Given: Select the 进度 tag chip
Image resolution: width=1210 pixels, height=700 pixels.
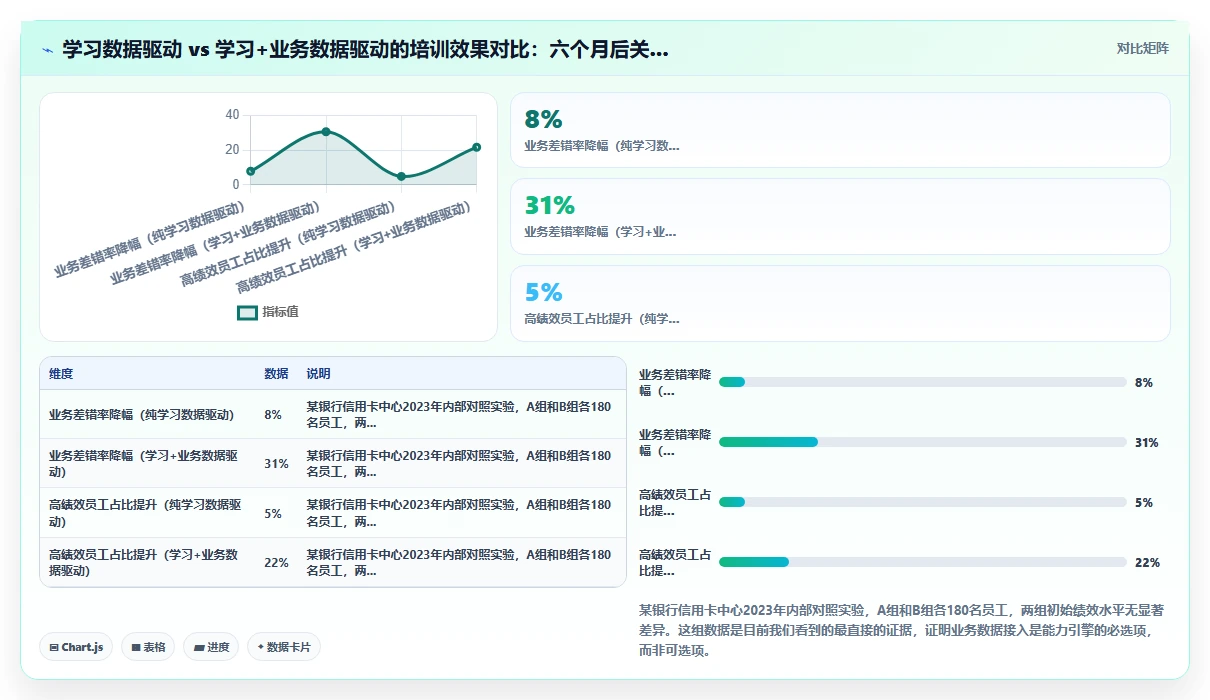Looking at the screenshot, I should point(211,647).
